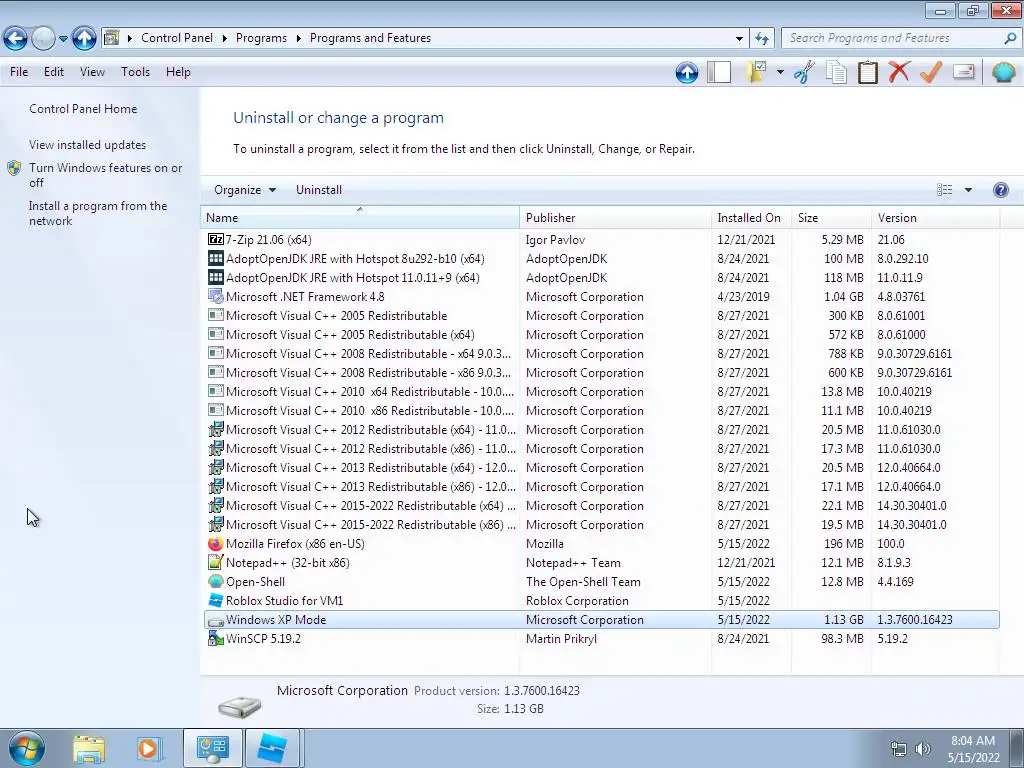Select Windows XP Mode entry
This screenshot has width=1024, height=768.
pyautogui.click(x=601, y=620)
